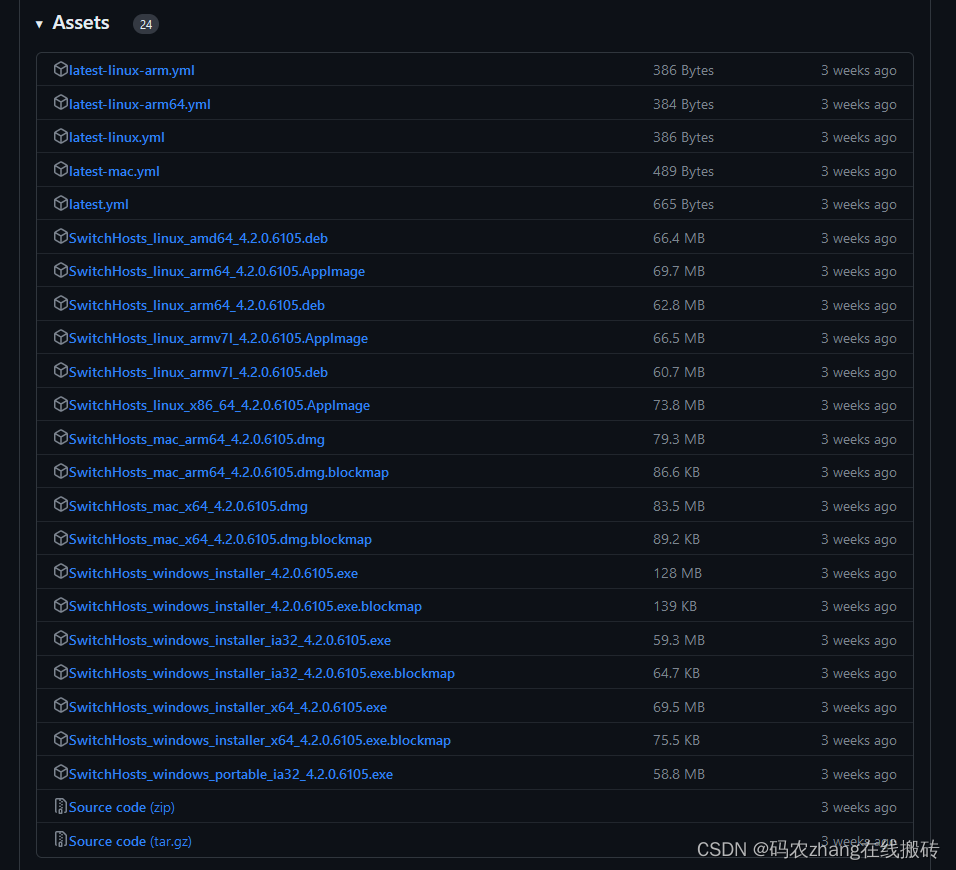
Task: Download Source code (tar.gz)
Action: [130, 842]
